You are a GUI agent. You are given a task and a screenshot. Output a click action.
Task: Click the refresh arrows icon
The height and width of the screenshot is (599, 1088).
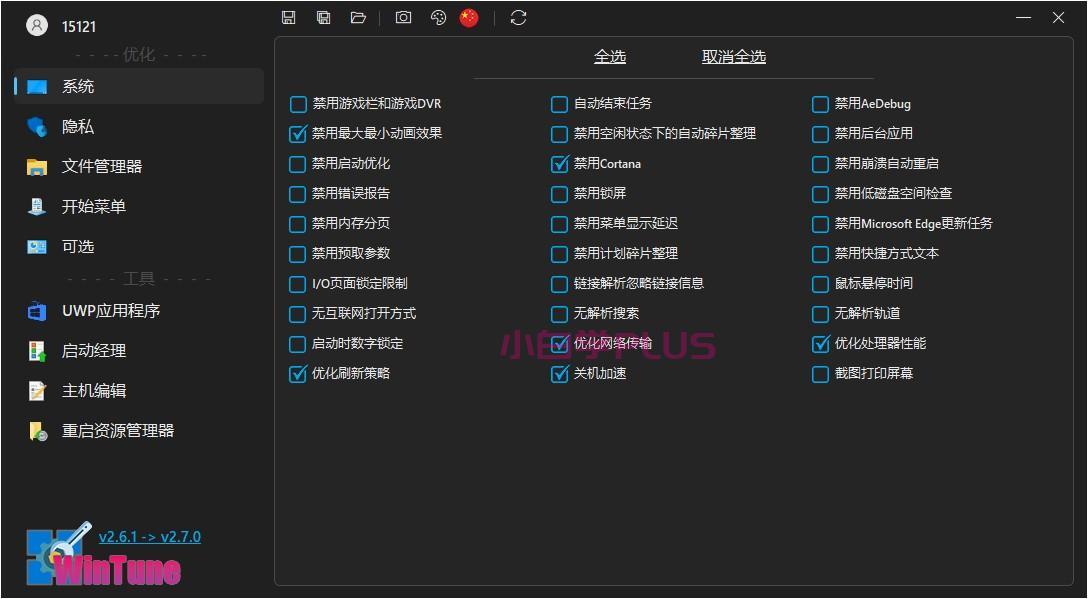518,18
